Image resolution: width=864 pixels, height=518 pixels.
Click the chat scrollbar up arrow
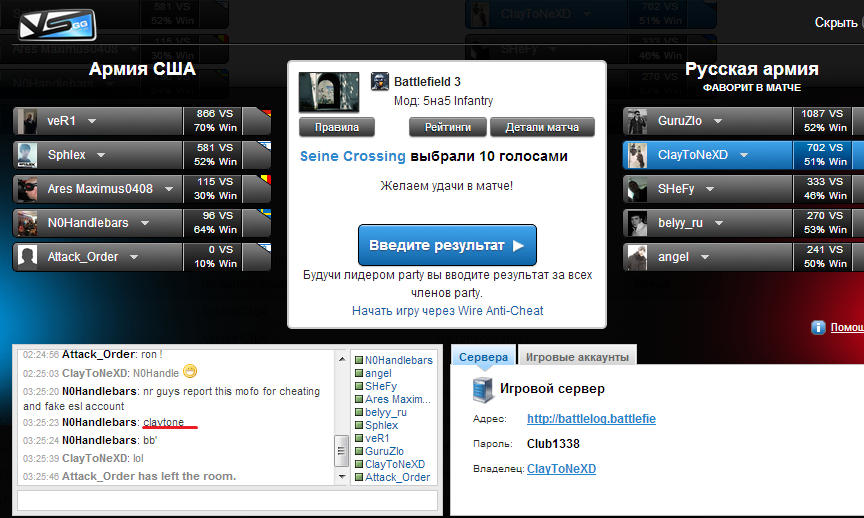point(342,359)
